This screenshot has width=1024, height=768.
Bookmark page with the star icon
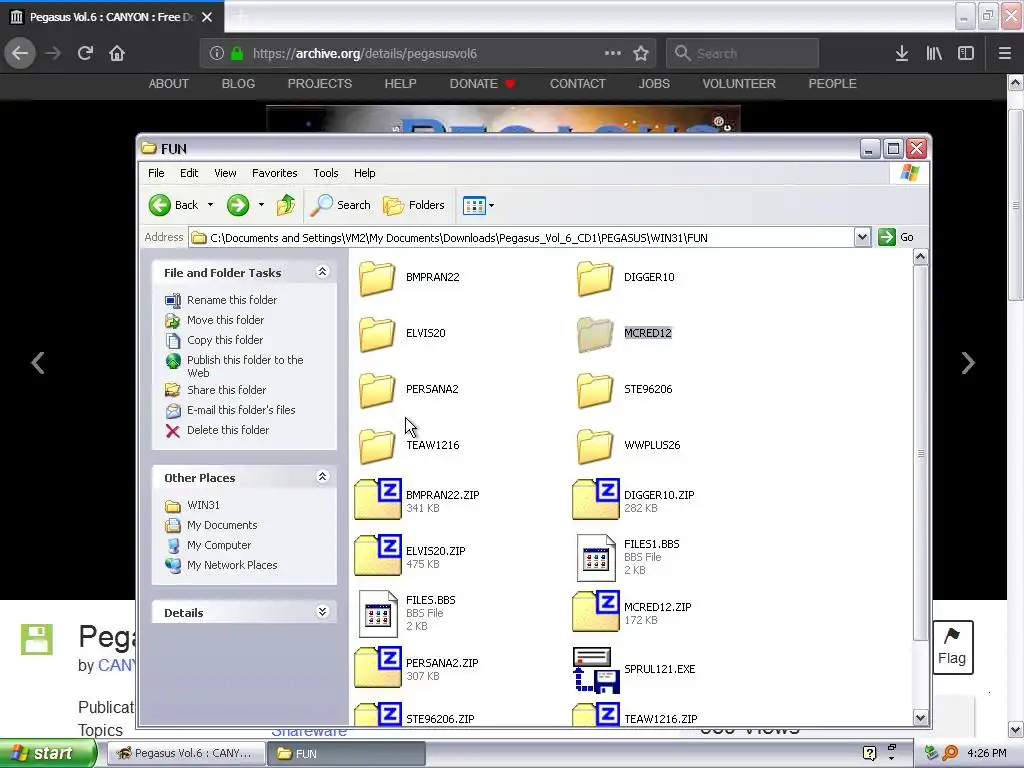(641, 54)
